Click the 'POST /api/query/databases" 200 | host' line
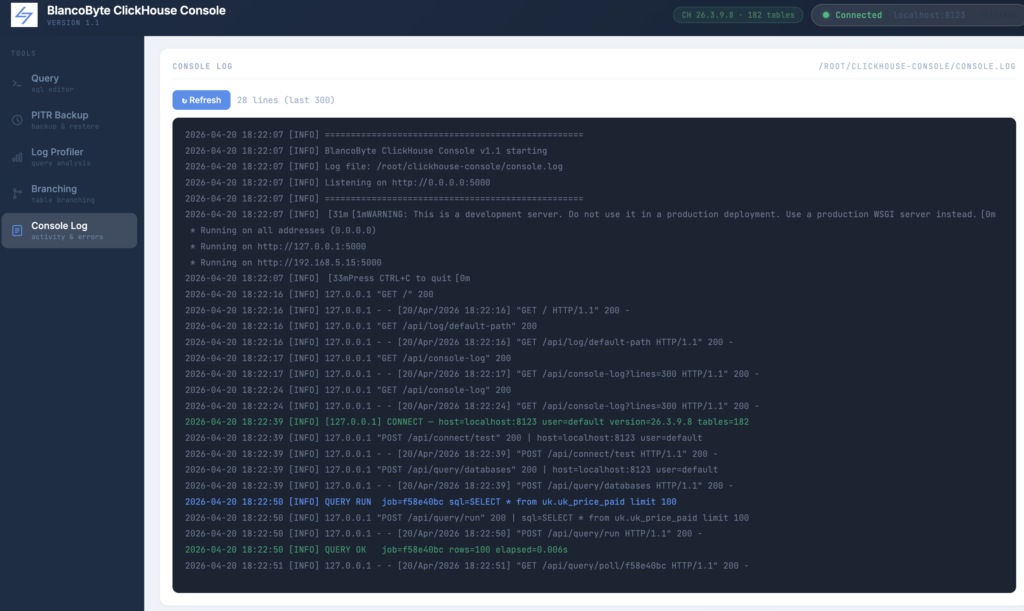 click(451, 470)
